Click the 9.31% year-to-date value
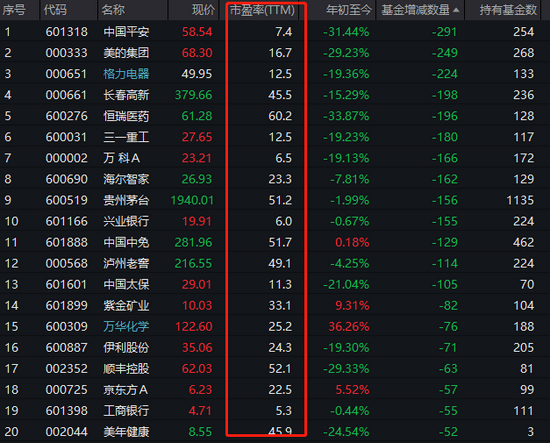The image size is (550, 443). tap(353, 306)
